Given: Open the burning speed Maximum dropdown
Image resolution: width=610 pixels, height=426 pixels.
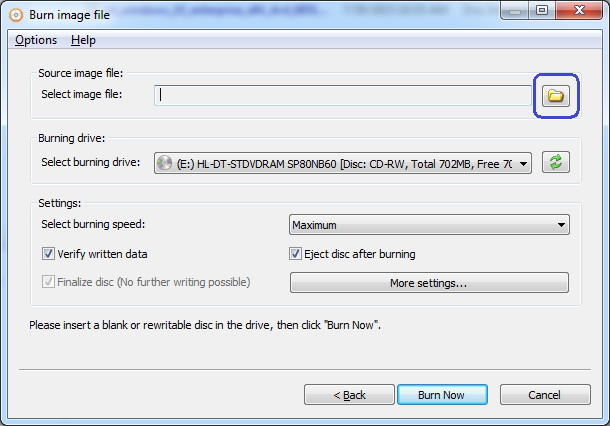Looking at the screenshot, I should (x=429, y=224).
